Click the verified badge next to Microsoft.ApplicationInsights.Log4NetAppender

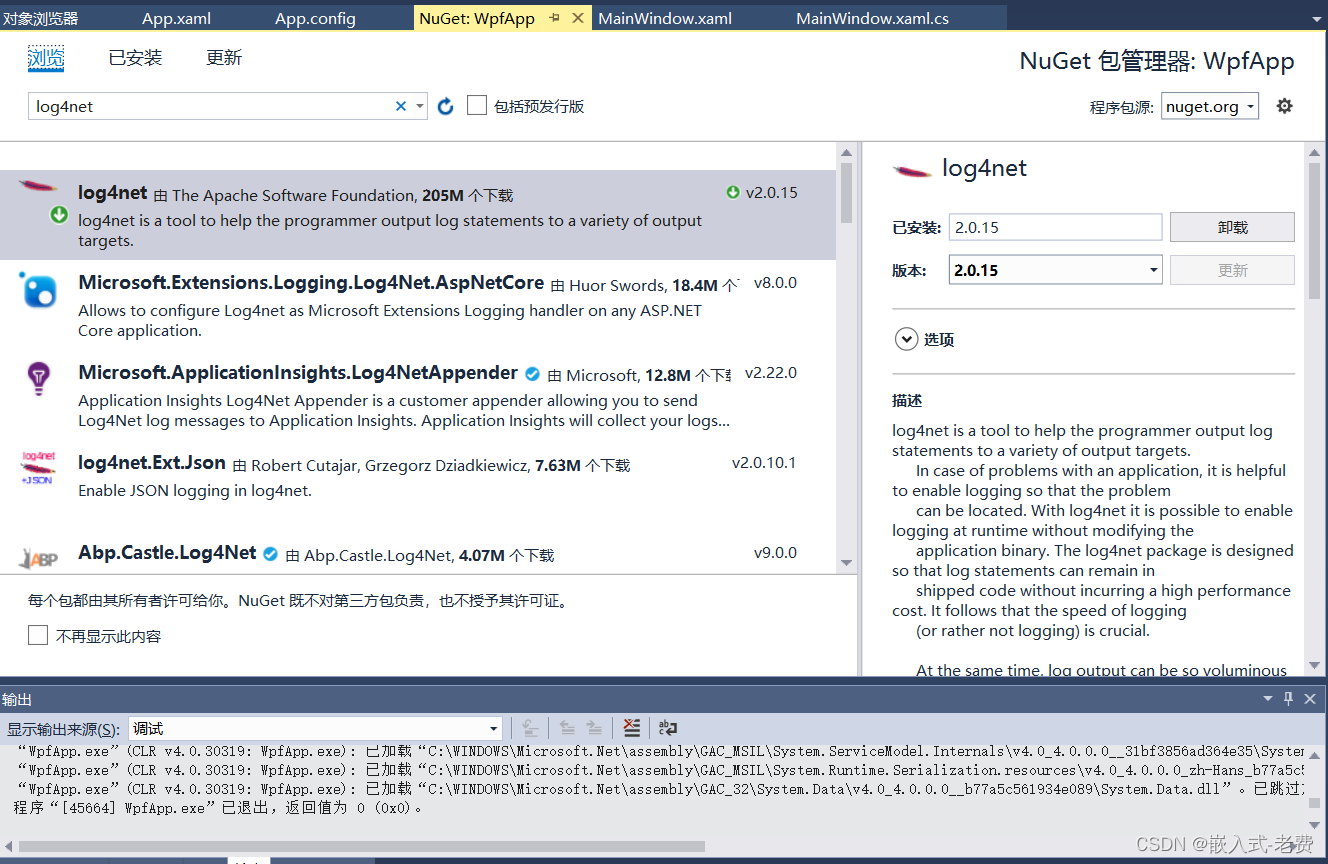click(532, 374)
